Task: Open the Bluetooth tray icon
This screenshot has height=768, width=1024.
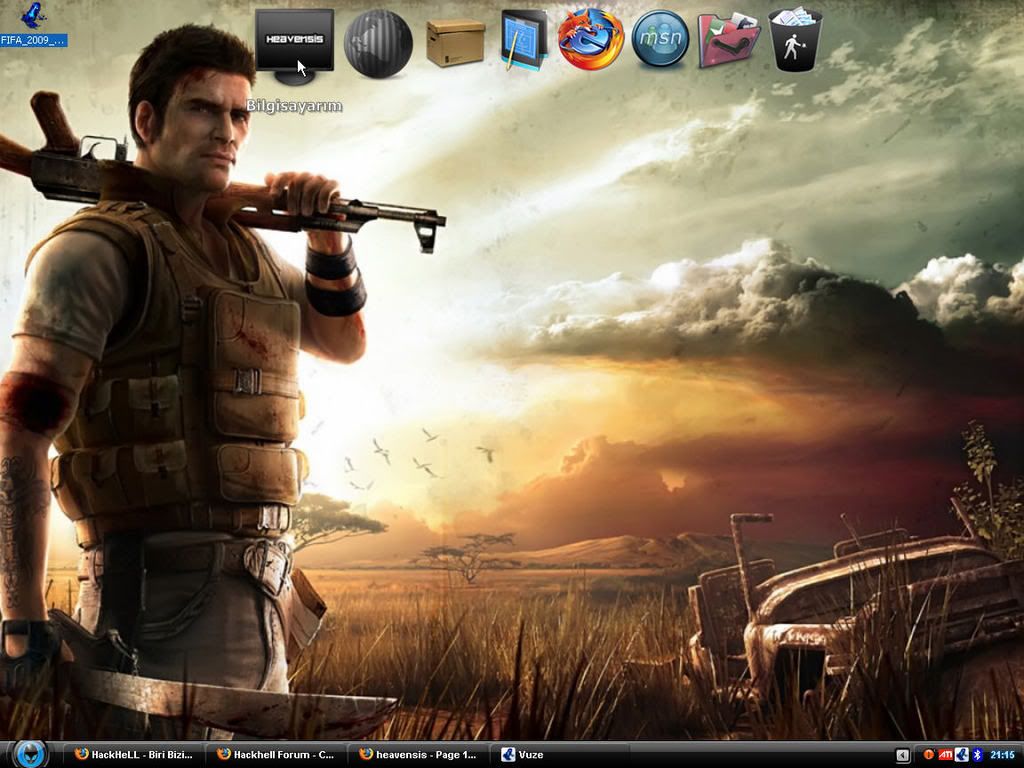Action: click(977, 755)
